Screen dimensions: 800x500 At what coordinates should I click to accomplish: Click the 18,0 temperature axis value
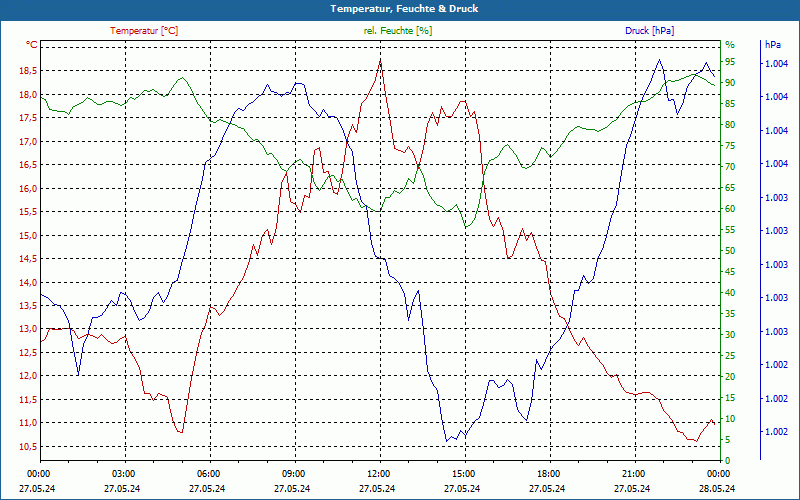(x=28, y=94)
